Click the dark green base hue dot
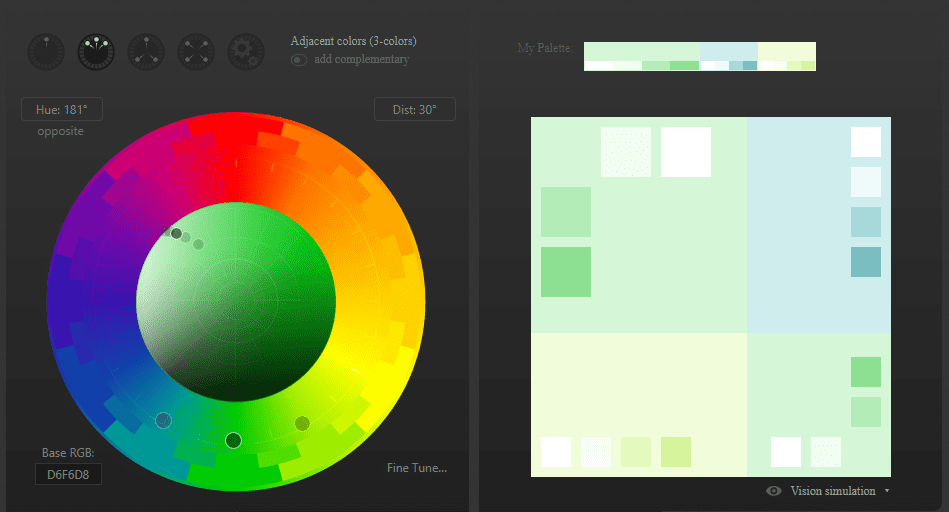This screenshot has width=949, height=512. point(234,440)
